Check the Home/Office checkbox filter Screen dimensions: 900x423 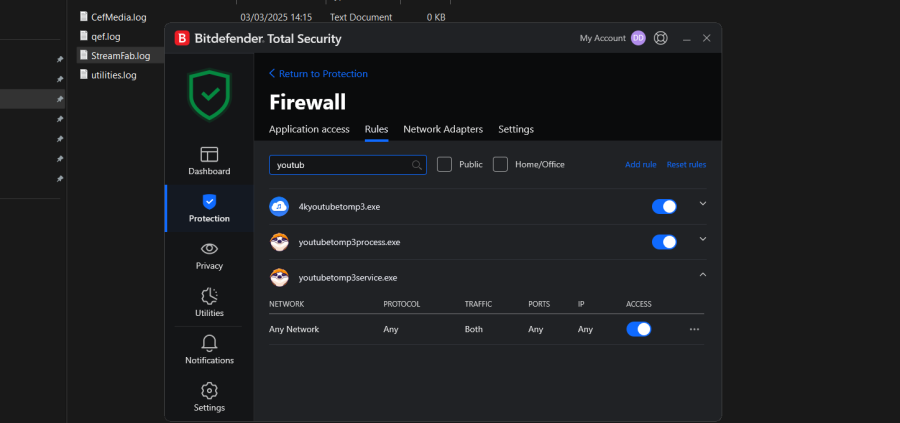point(501,164)
